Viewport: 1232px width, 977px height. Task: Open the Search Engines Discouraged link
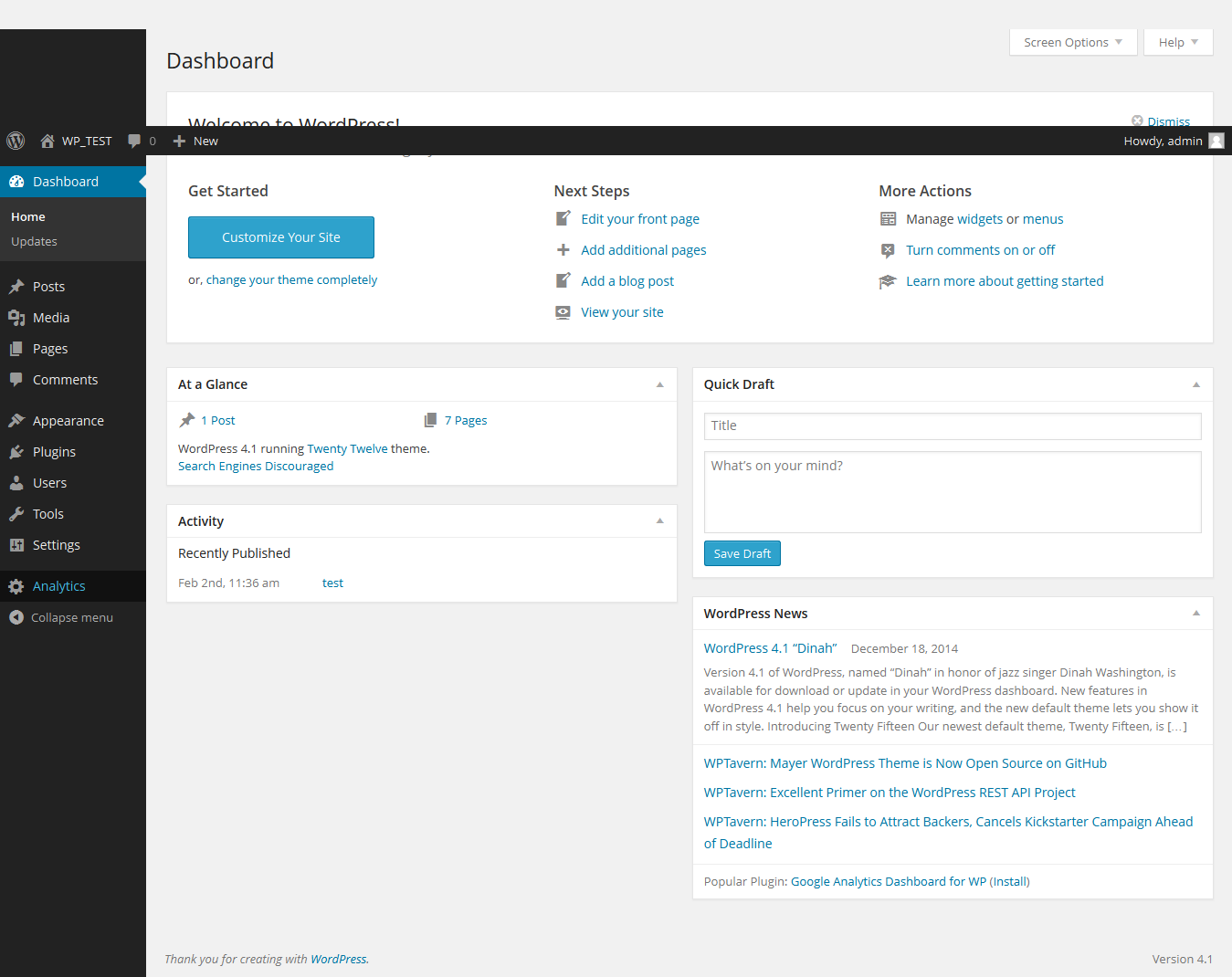tap(256, 466)
